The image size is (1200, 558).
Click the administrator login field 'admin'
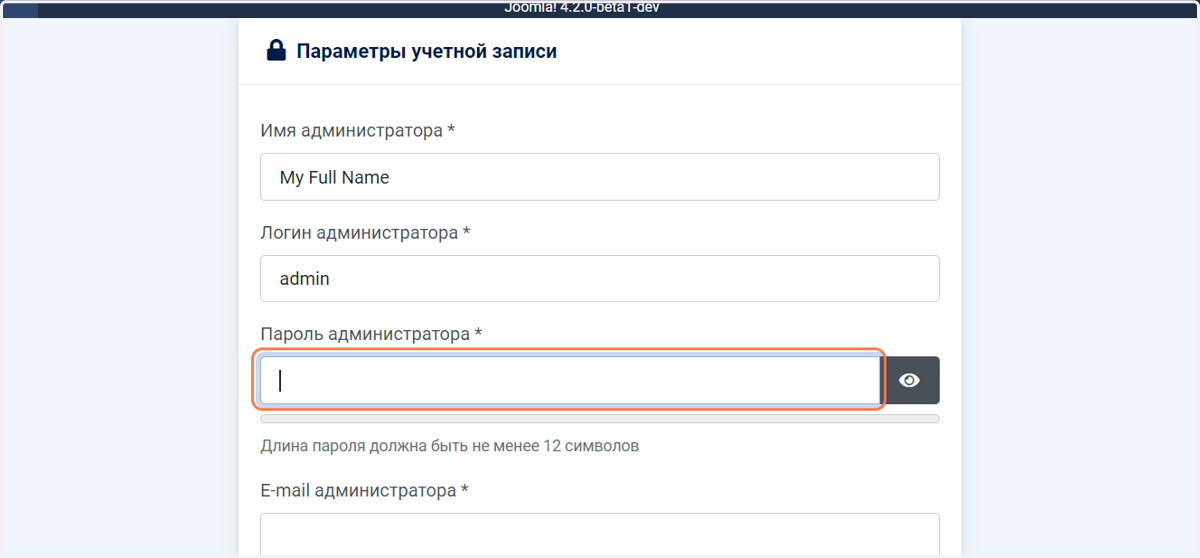point(600,278)
